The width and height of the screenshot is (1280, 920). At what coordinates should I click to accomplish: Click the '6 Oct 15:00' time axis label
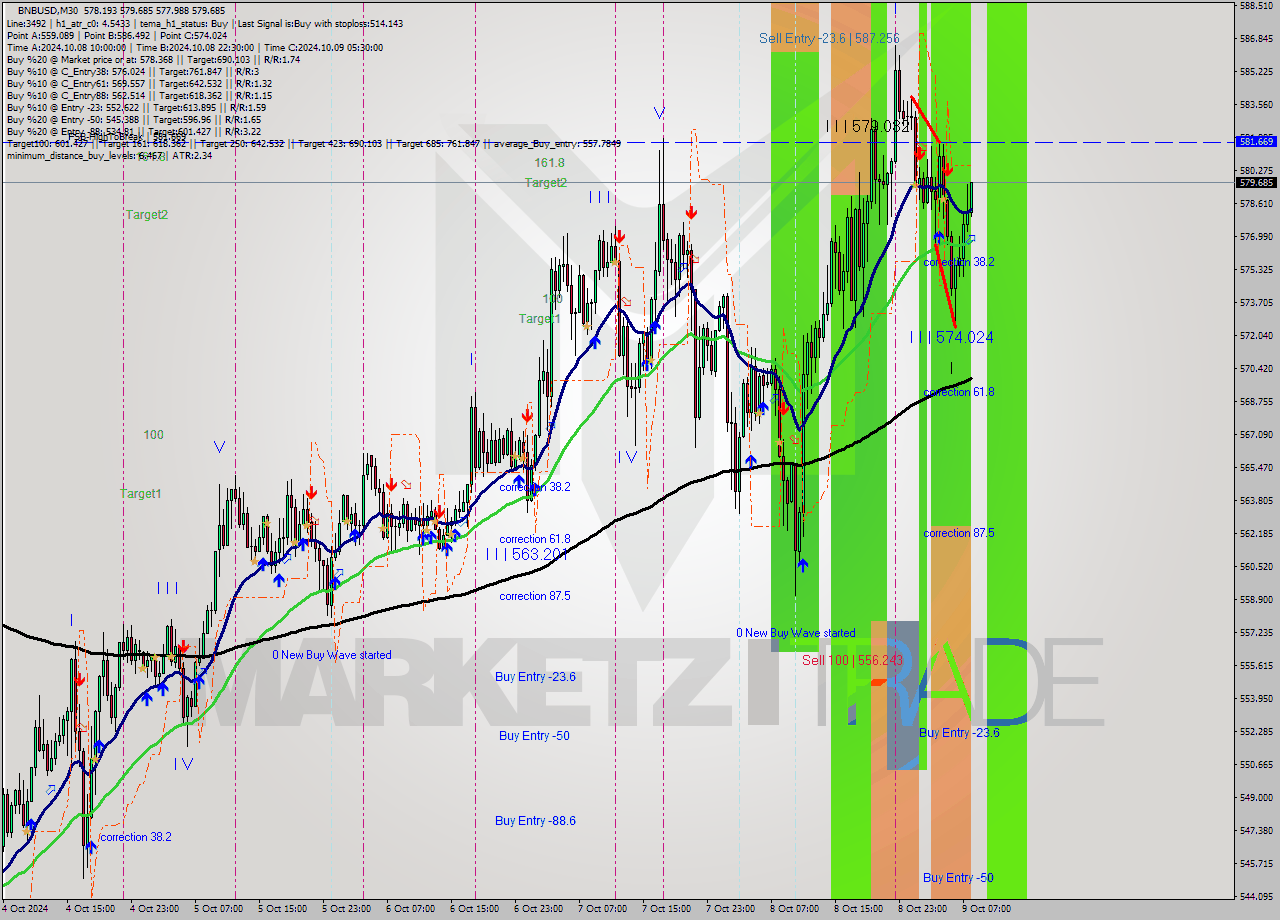tap(475, 909)
